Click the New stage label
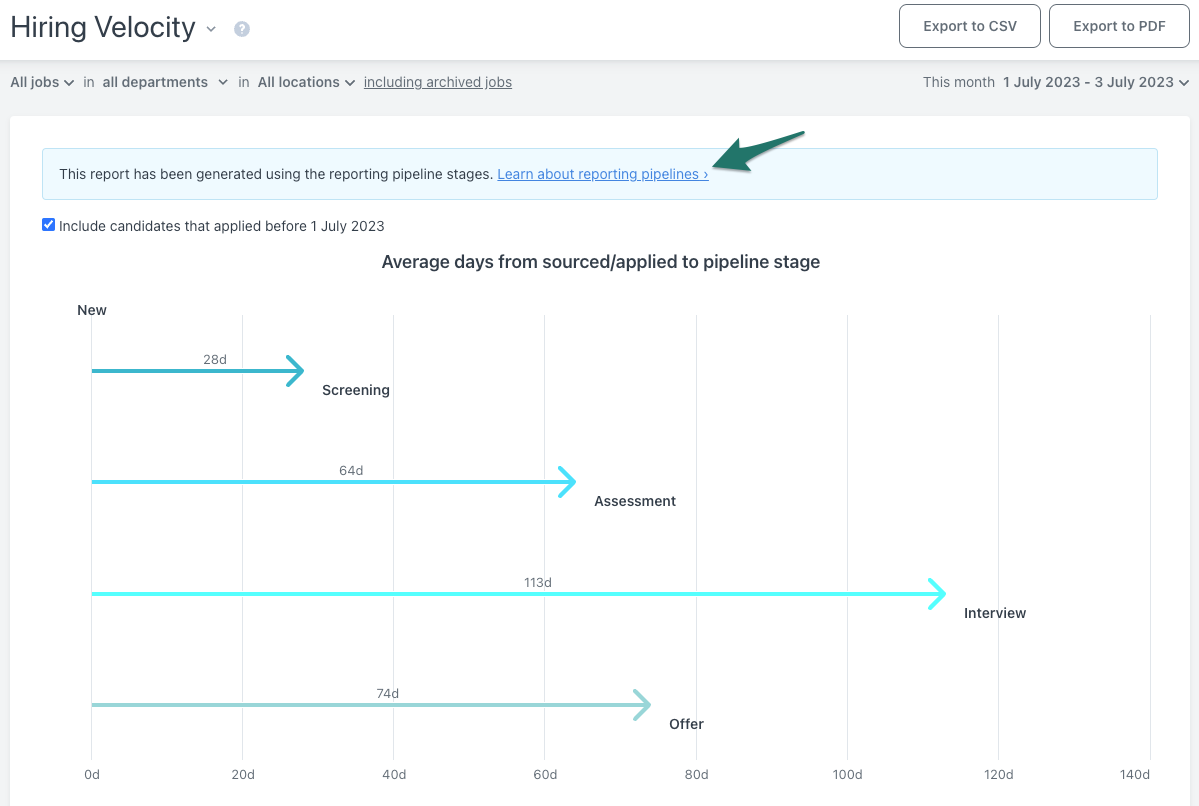The image size is (1199, 806). pyautogui.click(x=92, y=310)
